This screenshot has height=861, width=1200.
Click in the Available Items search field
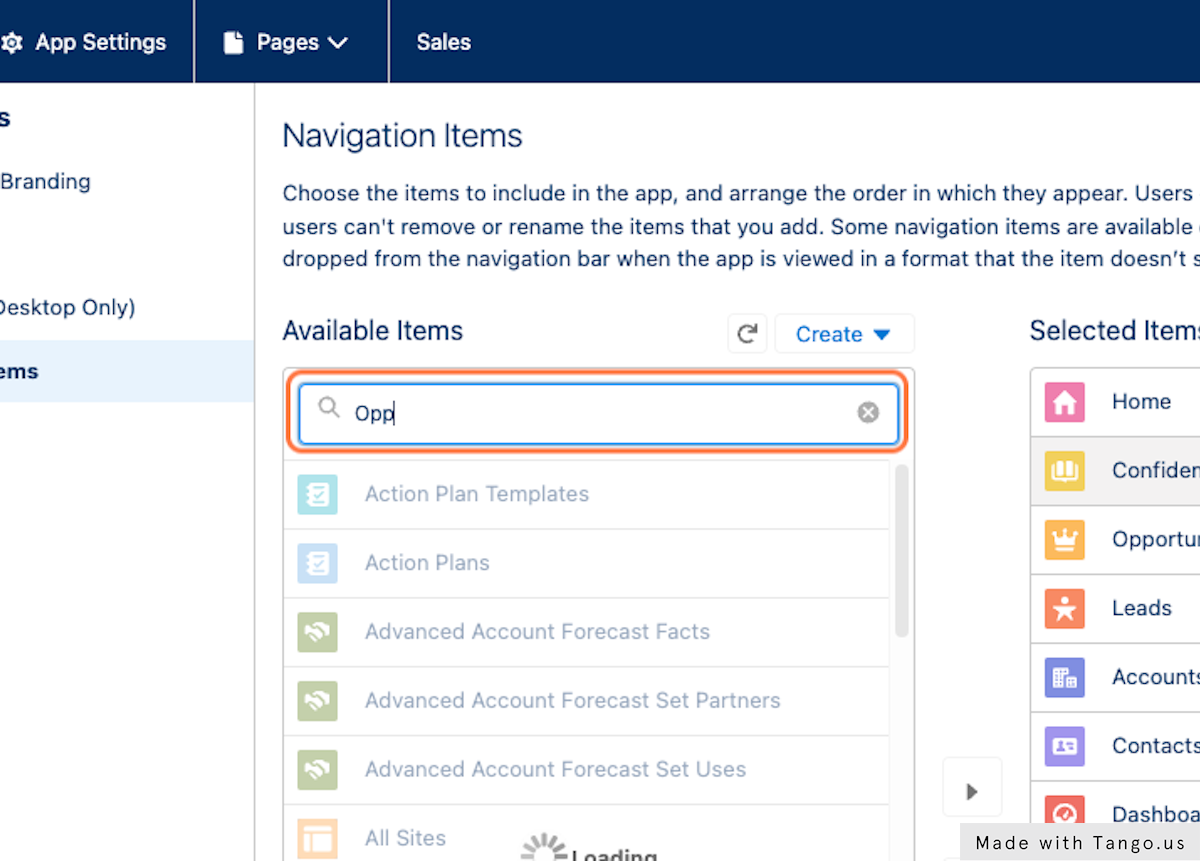(600, 412)
